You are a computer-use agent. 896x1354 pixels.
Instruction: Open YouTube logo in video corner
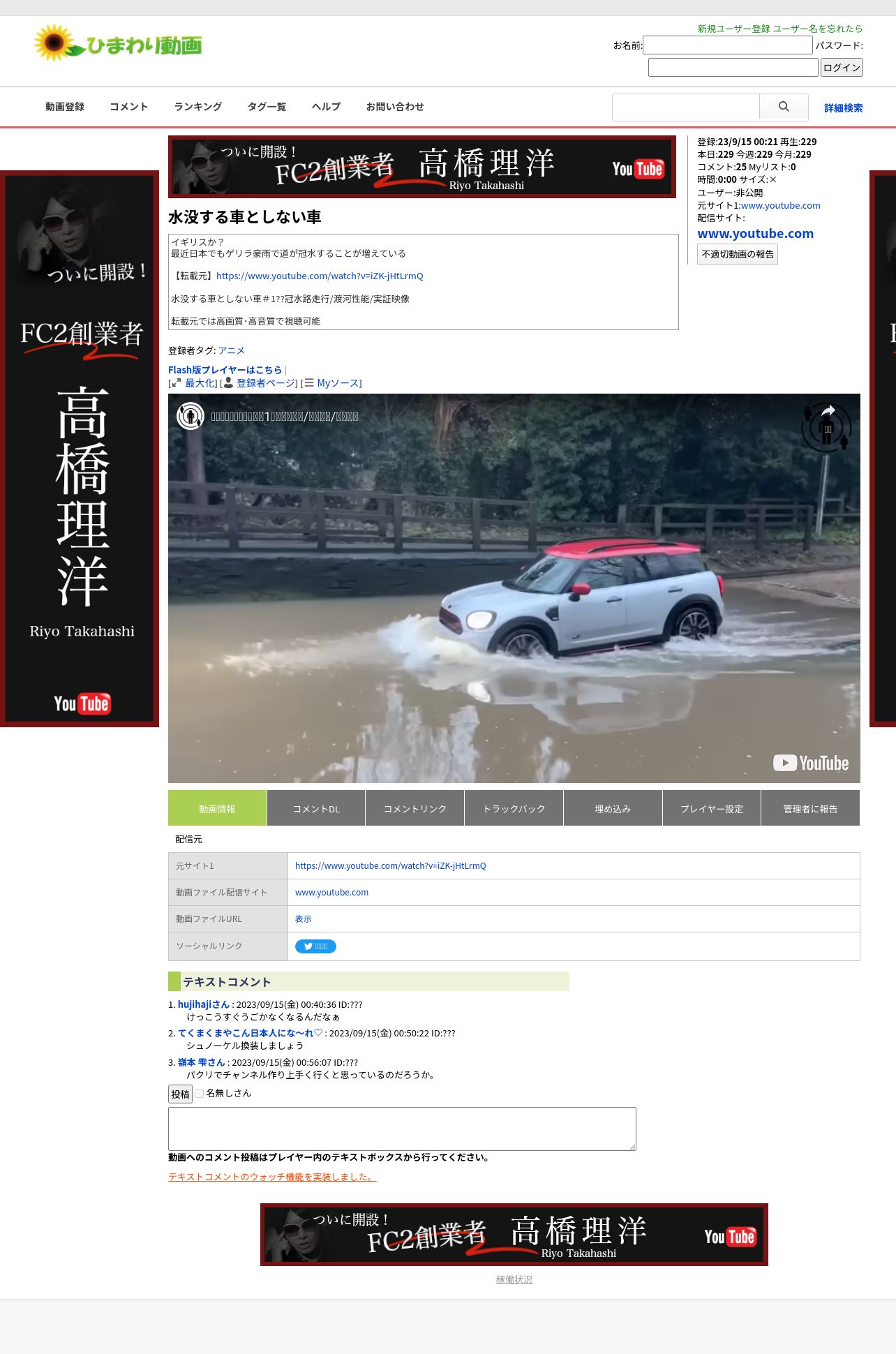coord(811,763)
